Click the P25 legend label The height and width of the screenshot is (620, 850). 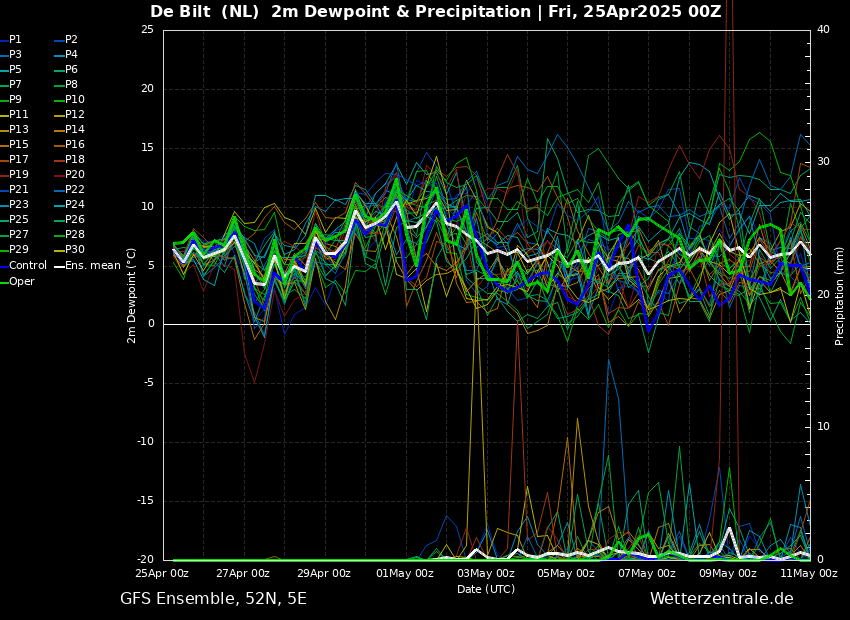[x=14, y=219]
